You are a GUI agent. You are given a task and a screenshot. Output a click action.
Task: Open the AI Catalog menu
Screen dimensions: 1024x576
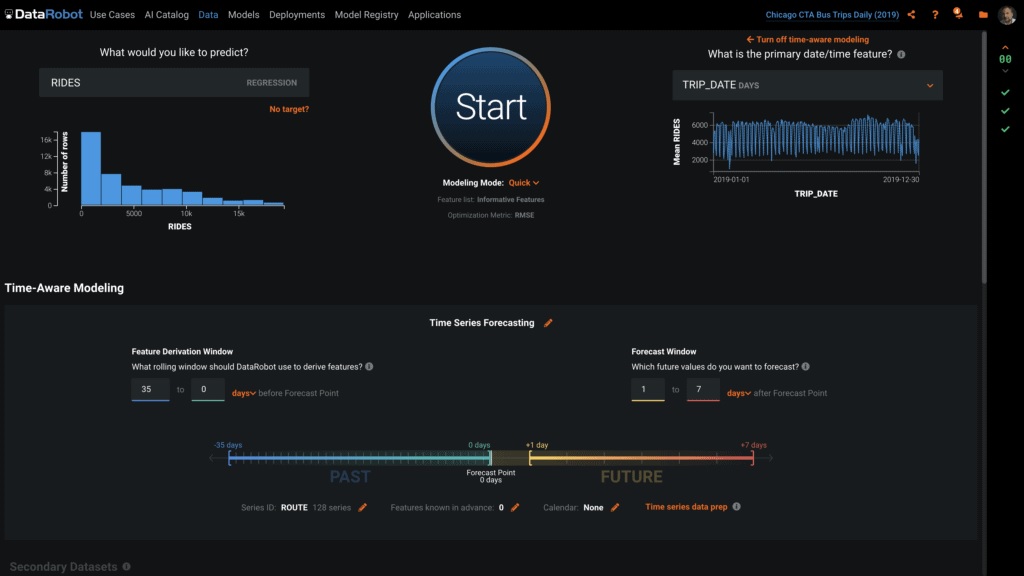click(x=166, y=14)
